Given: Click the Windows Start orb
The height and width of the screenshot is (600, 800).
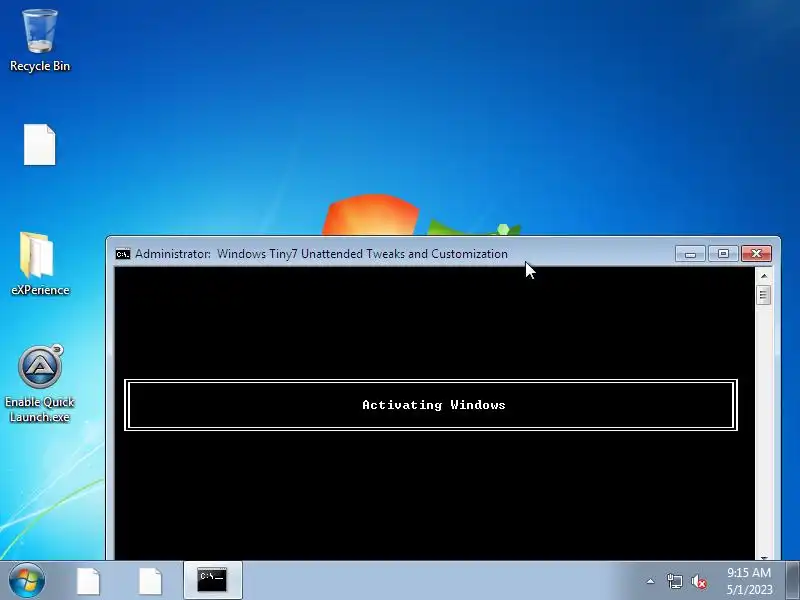Looking at the screenshot, I should (x=27, y=580).
